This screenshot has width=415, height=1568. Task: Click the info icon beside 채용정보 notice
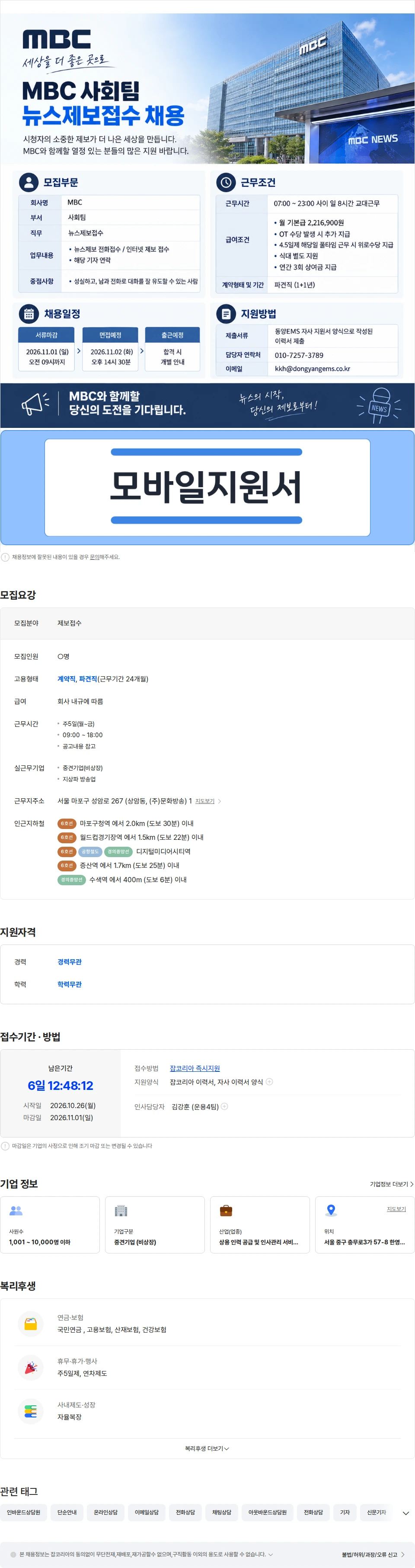(5, 557)
